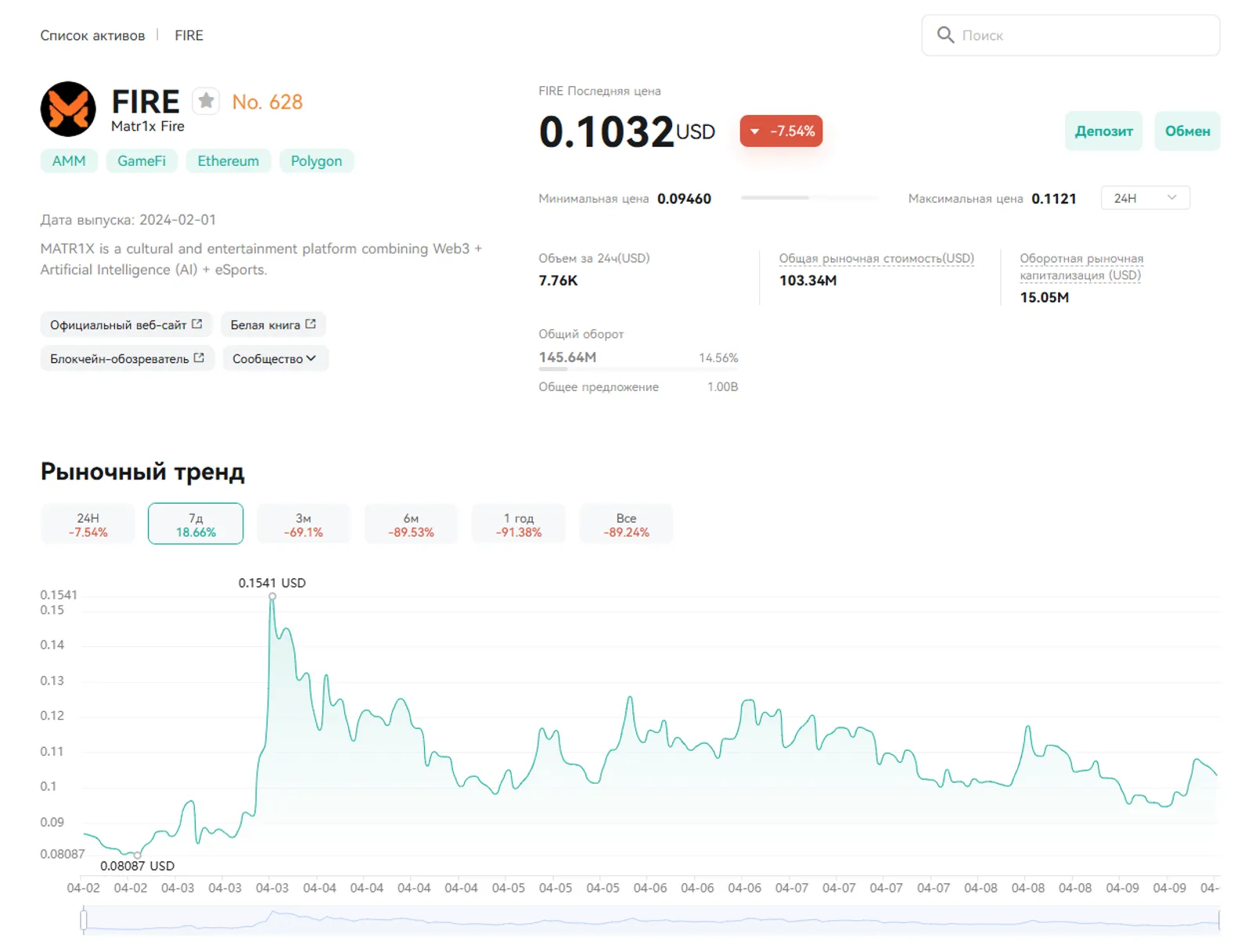
Task: Open the 24H price range dropdown
Action: [1145, 198]
